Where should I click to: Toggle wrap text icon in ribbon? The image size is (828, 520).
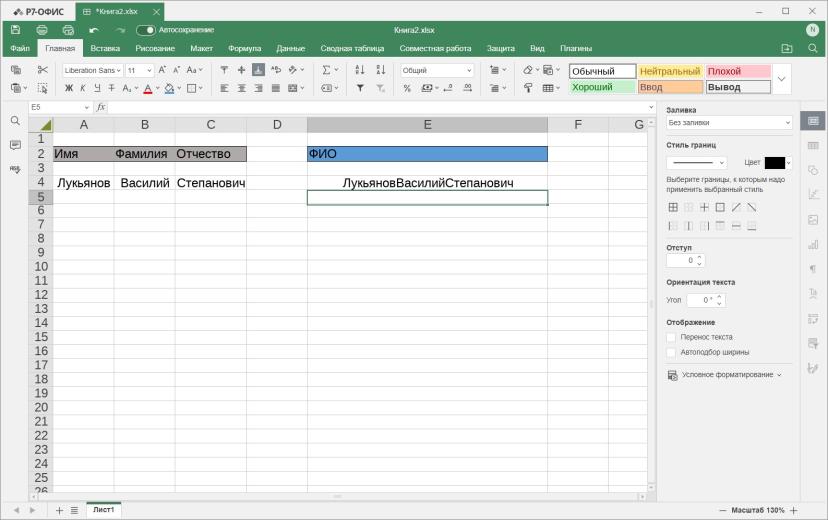click(x=276, y=70)
